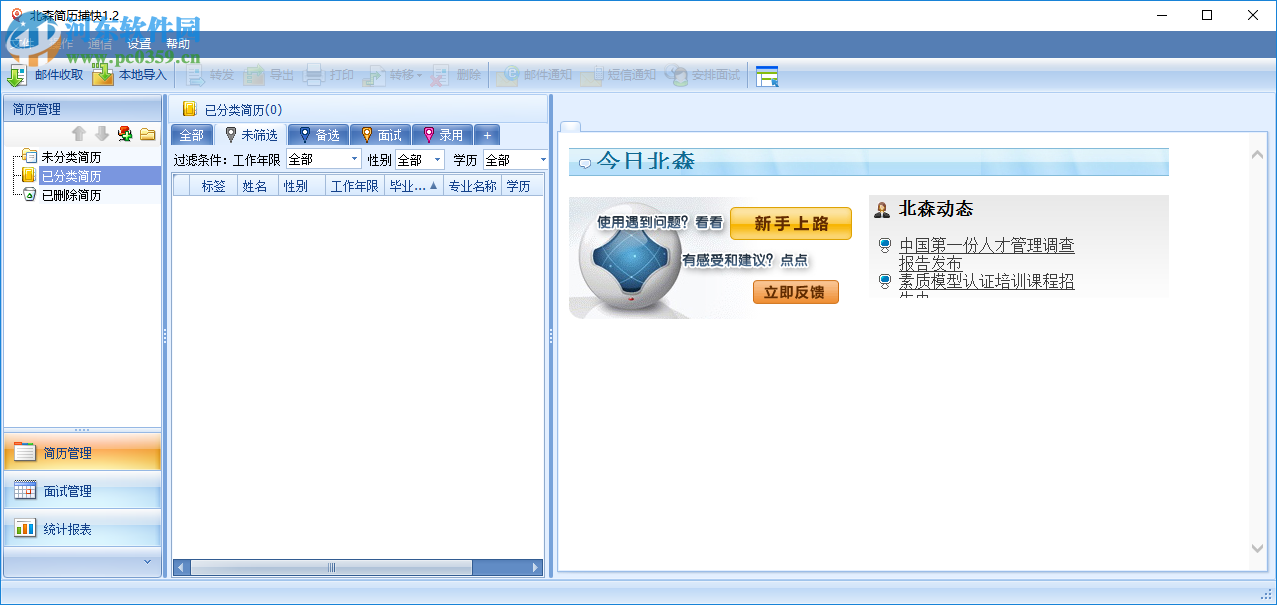
Task: Click the 简历管理 navigation icon in the sidebar
Action: click(x=24, y=452)
